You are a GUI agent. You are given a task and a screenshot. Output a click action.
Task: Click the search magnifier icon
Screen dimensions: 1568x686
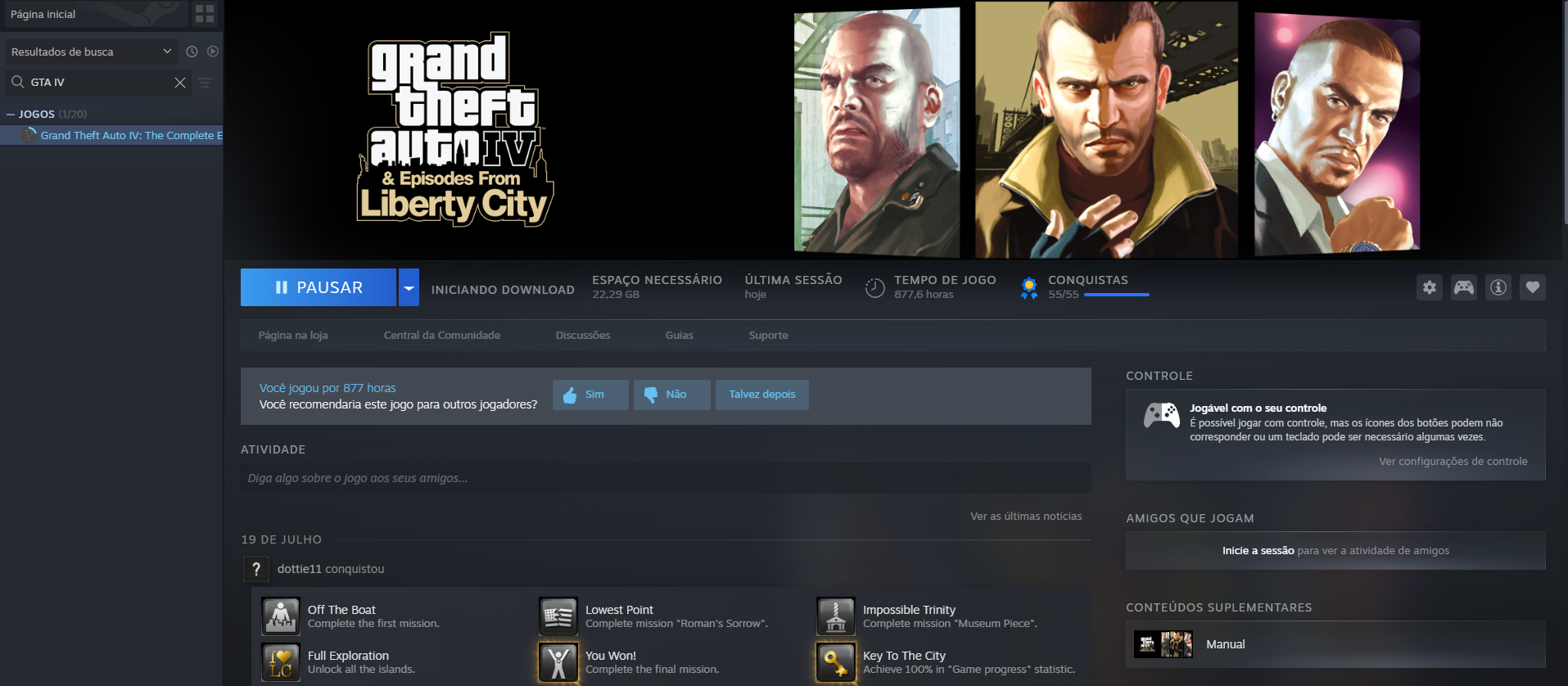17,82
